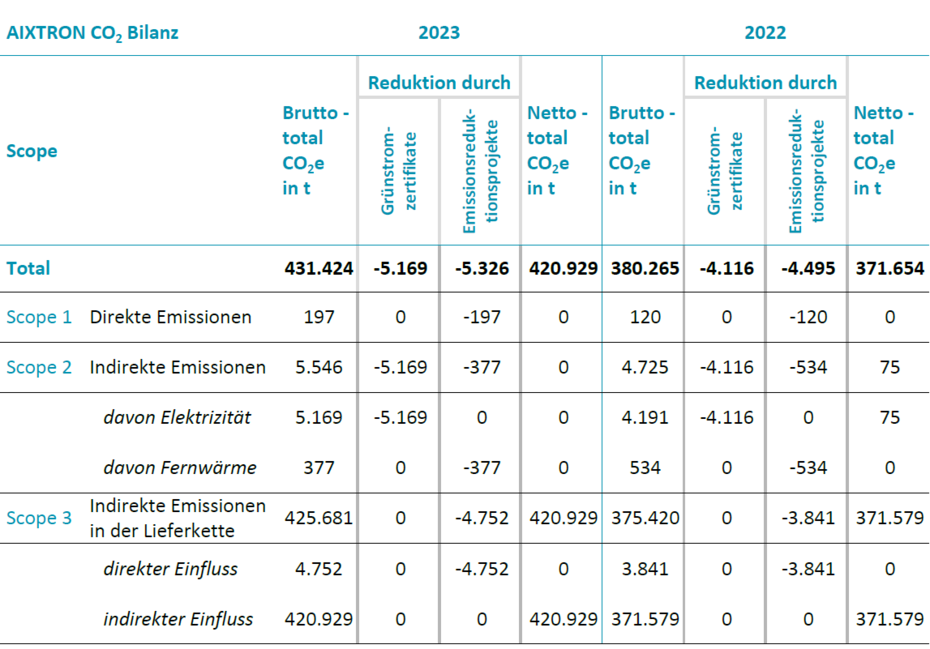This screenshot has height=649, width=930.
Task: Select total gross value '380.265'
Action: 645,268
